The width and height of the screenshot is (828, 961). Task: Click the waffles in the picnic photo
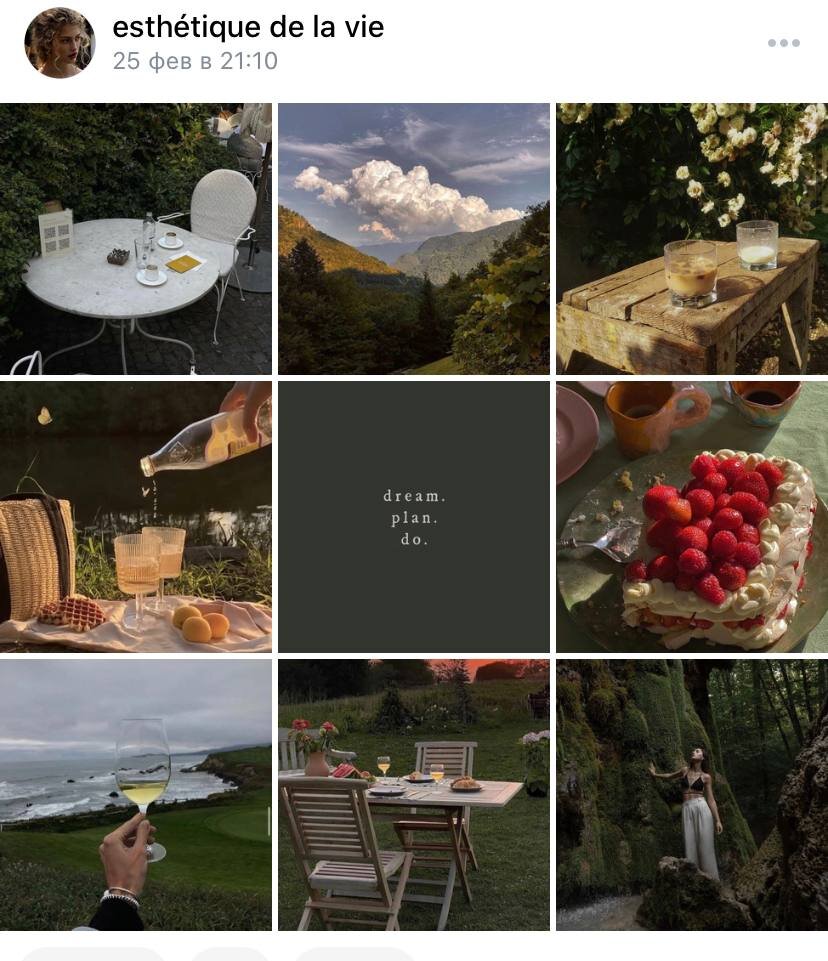point(71,613)
